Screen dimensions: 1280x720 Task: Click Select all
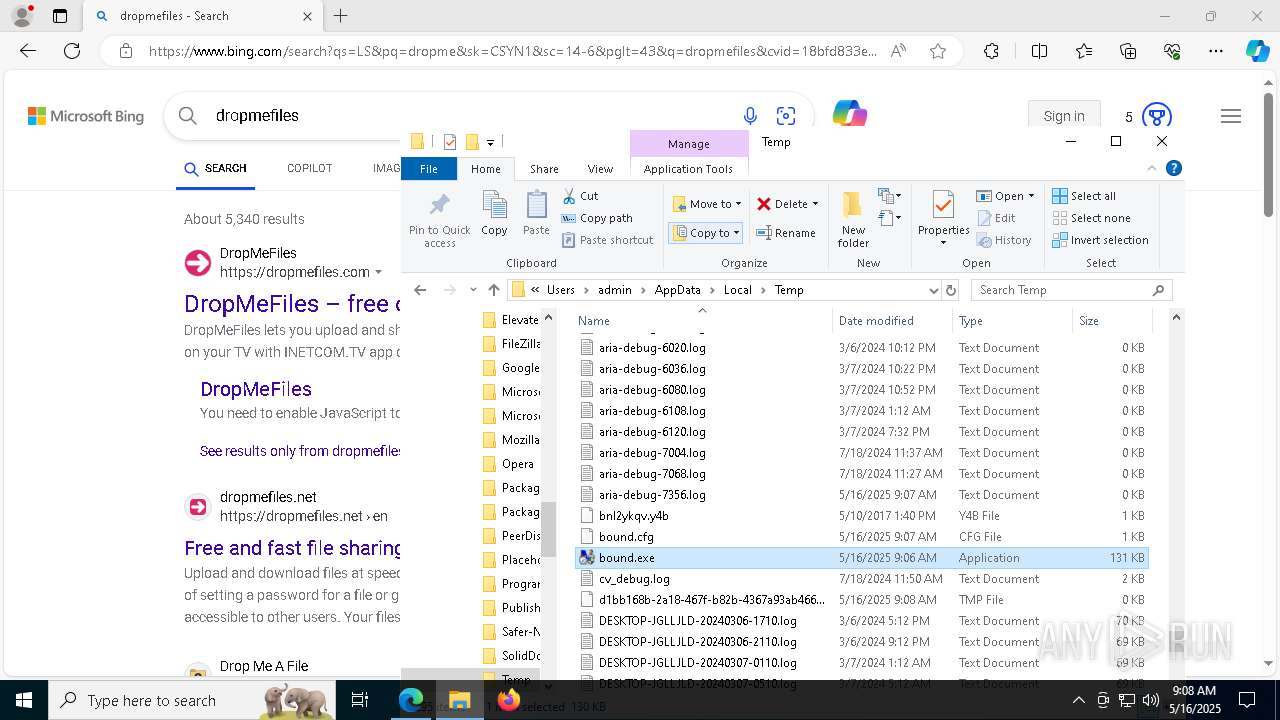(x=1084, y=196)
